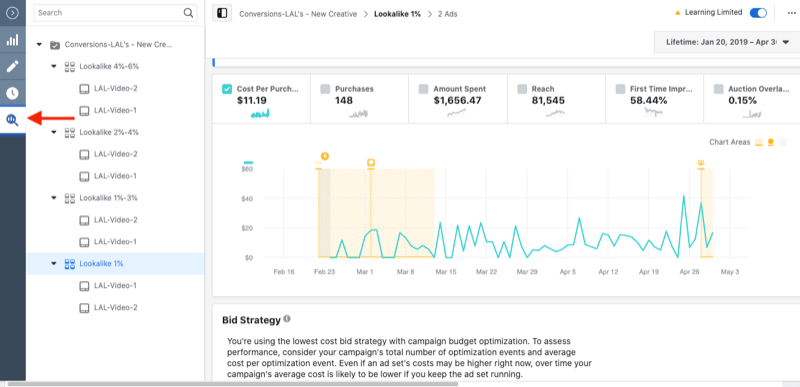Open the 2 Ads breadcrumb

447,14
